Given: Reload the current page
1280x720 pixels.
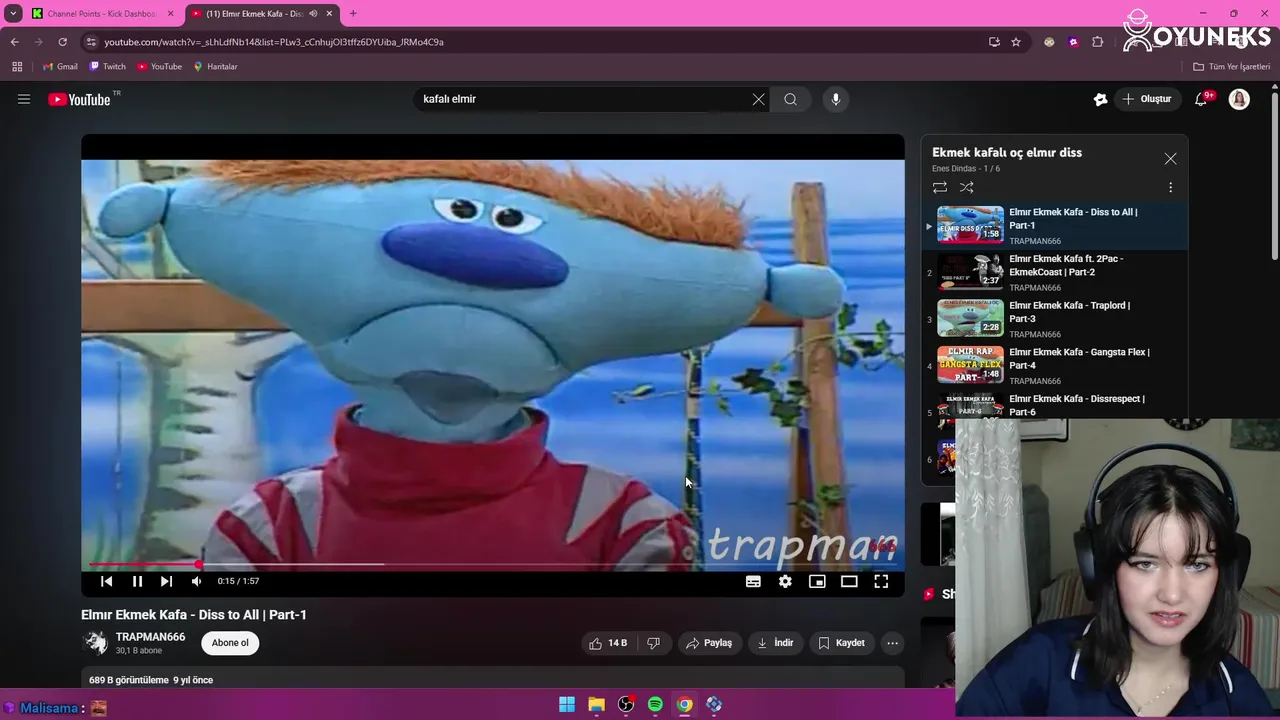Looking at the screenshot, I should 62,42.
